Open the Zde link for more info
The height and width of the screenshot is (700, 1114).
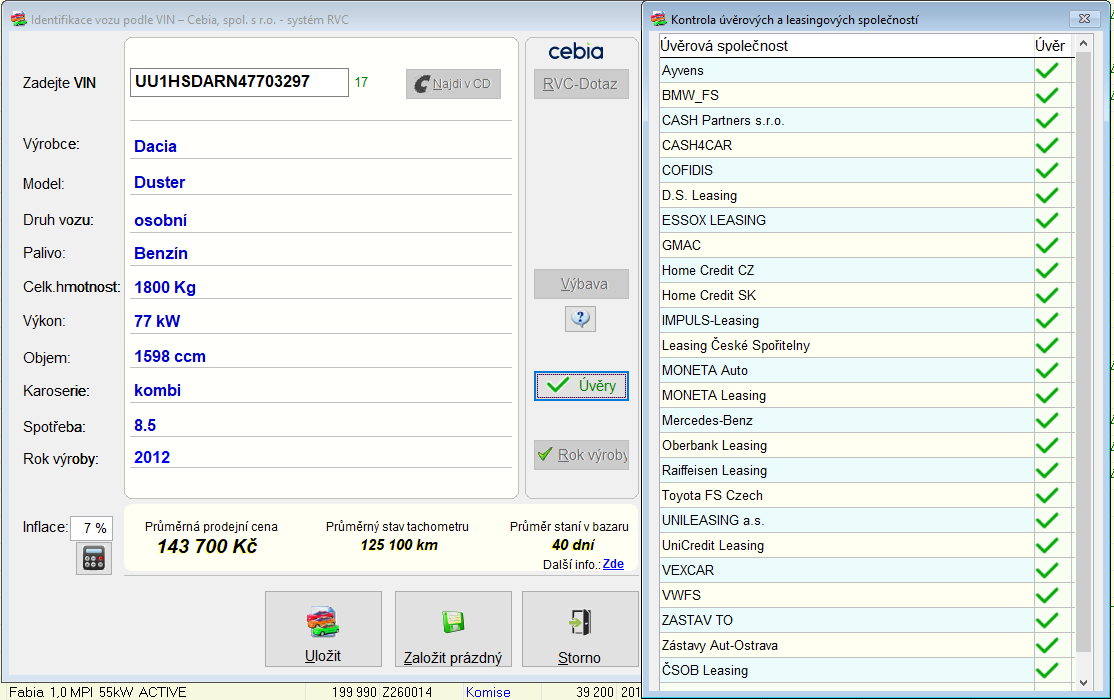pyautogui.click(x=613, y=564)
